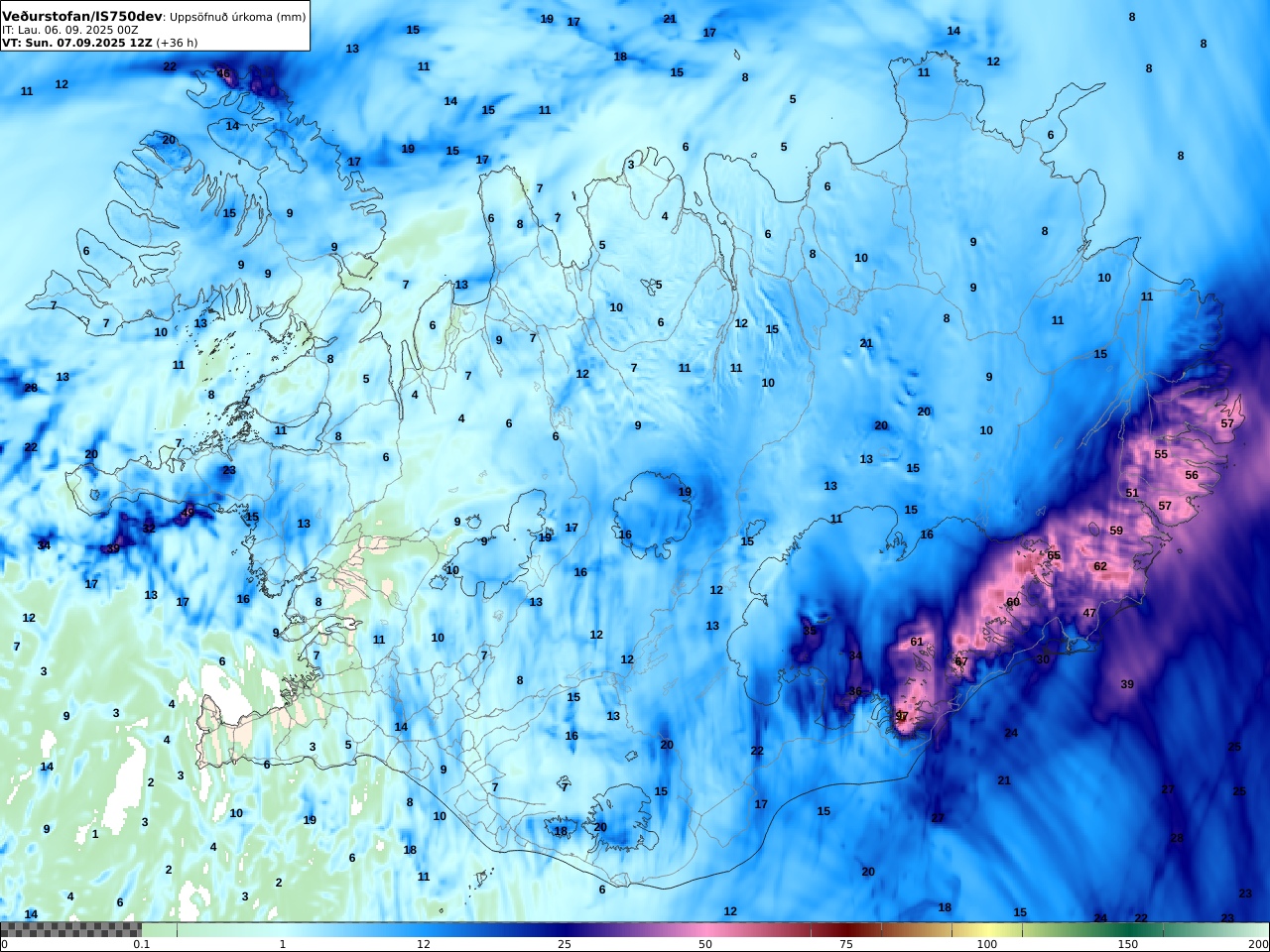This screenshot has width=1270, height=952.
Task: Click the precipitation value 36 on the map
Action: [855, 691]
